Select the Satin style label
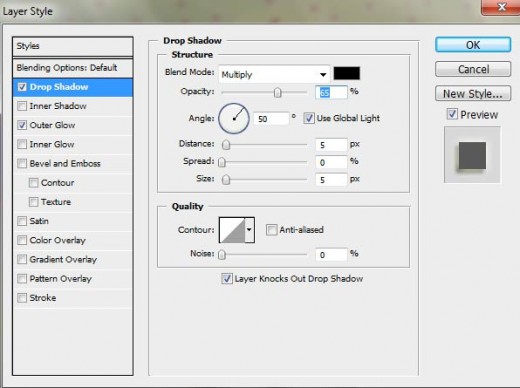Viewport: 520px width, 388px height. pos(39,221)
